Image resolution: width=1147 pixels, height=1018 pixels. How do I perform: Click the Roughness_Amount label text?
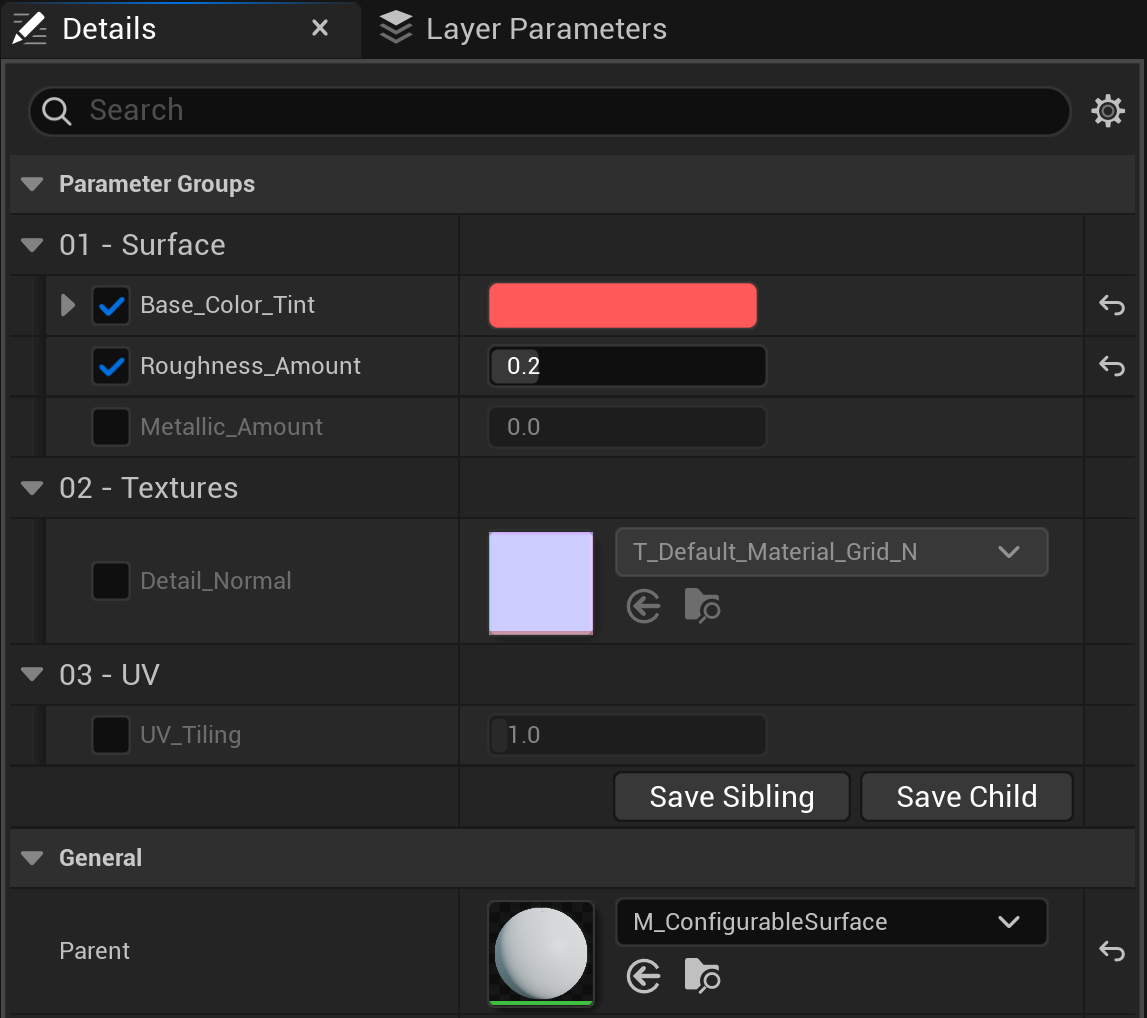(250, 366)
